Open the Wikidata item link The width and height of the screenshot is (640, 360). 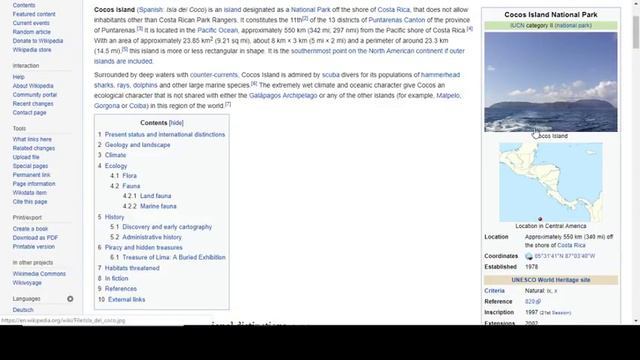tap(29, 193)
